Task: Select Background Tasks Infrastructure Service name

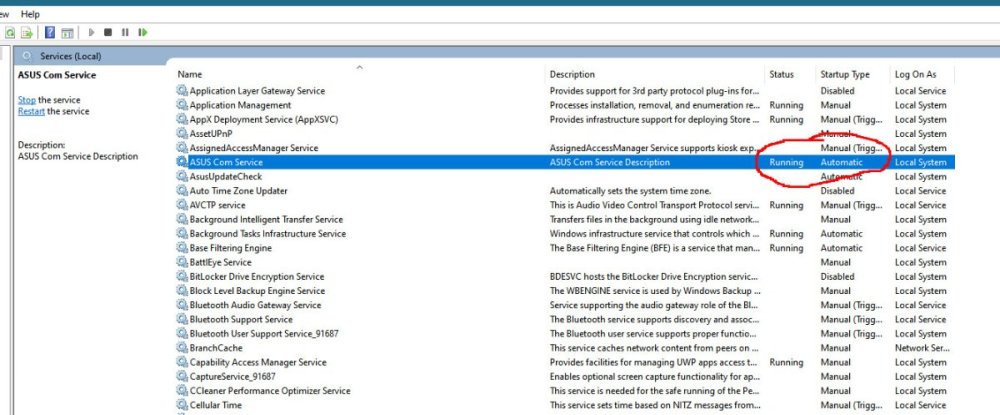Action: pos(268,234)
